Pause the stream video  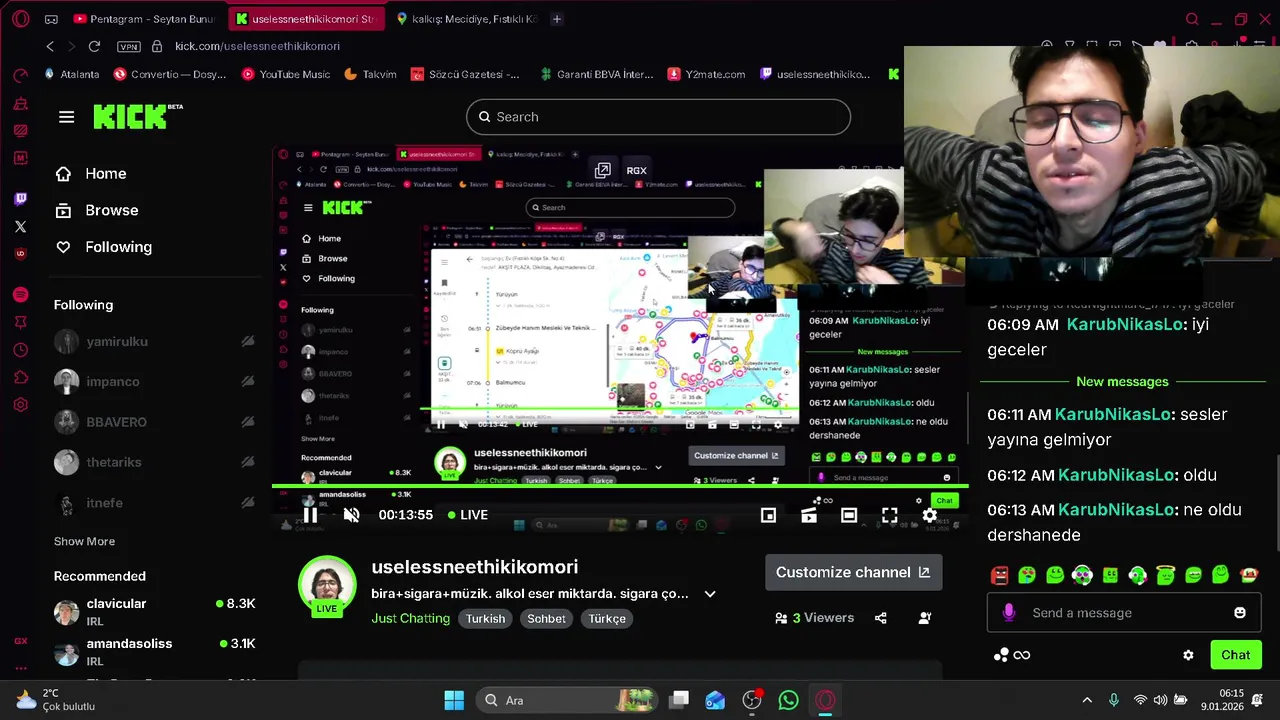click(310, 515)
